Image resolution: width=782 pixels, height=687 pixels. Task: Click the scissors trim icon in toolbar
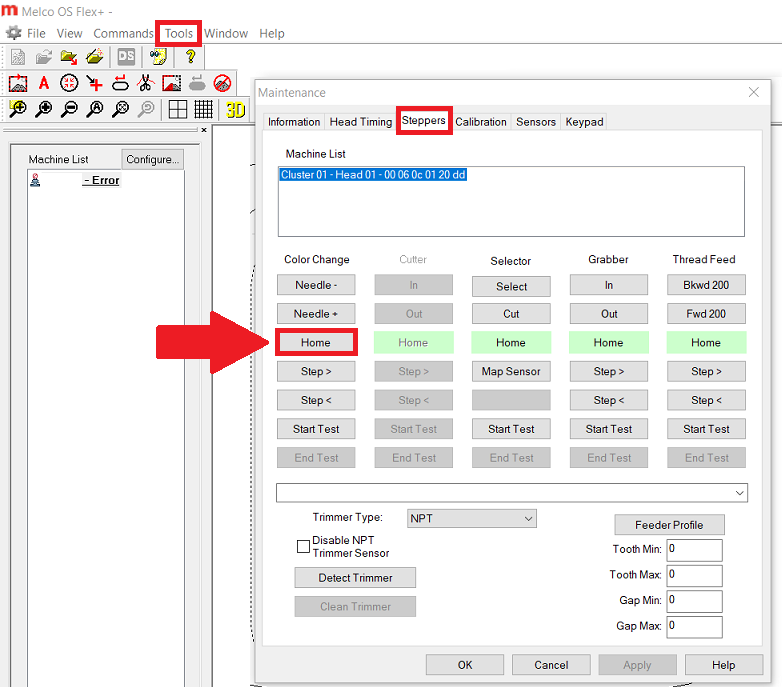144,83
